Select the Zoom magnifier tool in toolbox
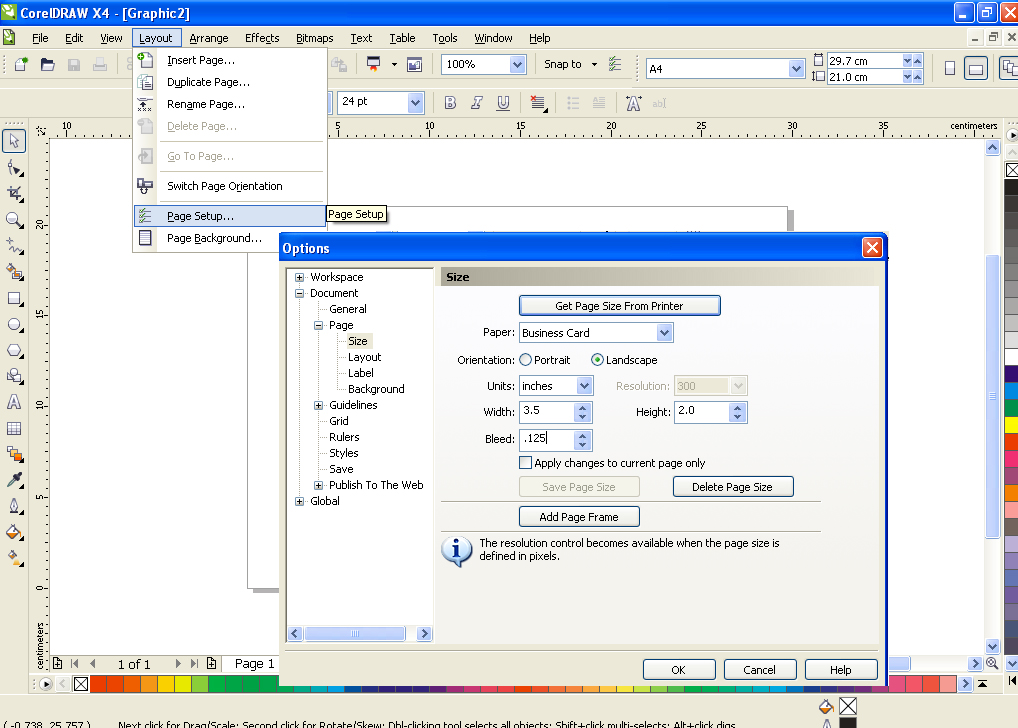 [x=14, y=220]
